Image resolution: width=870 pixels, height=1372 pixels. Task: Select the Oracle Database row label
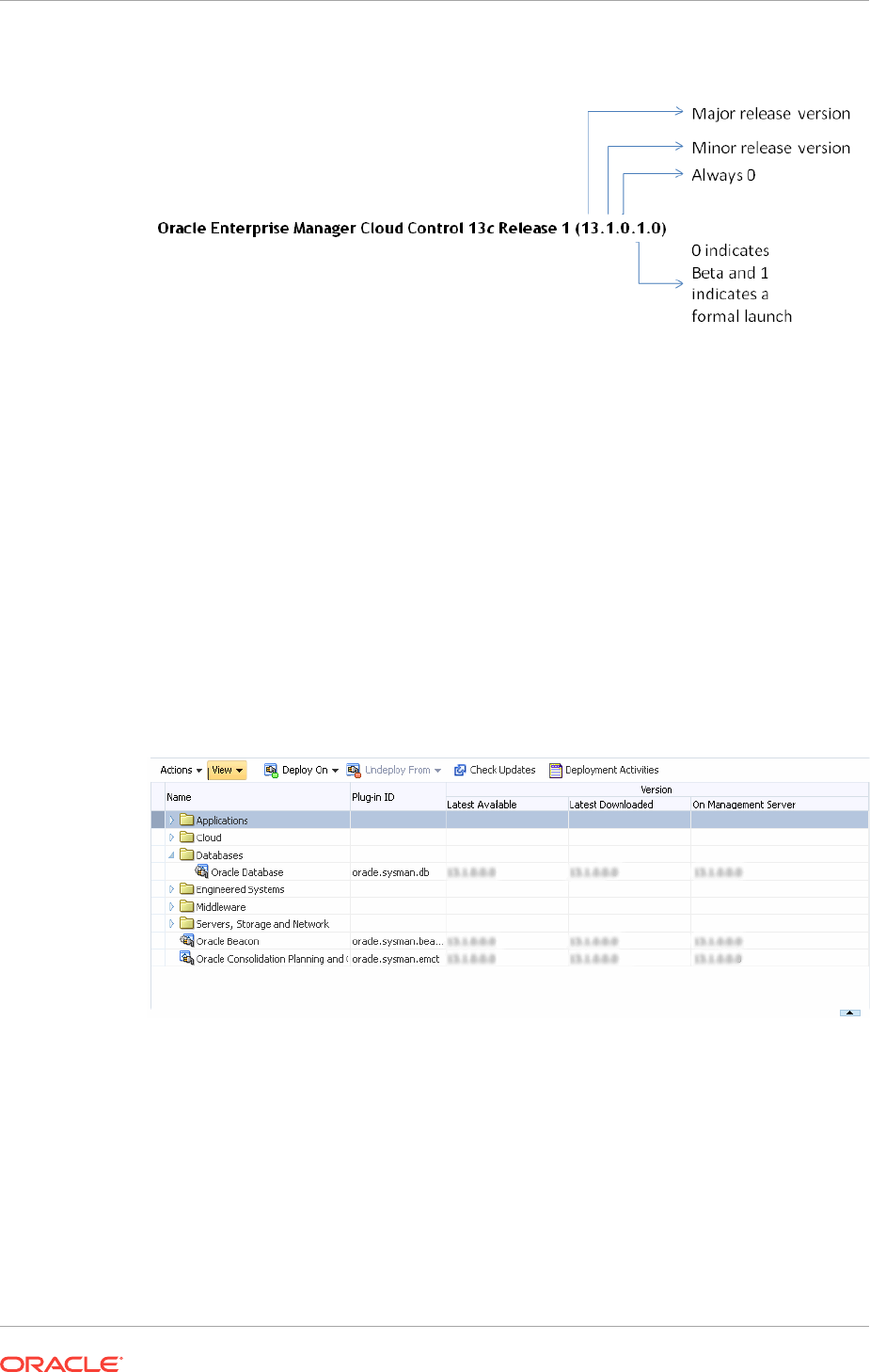point(246,872)
